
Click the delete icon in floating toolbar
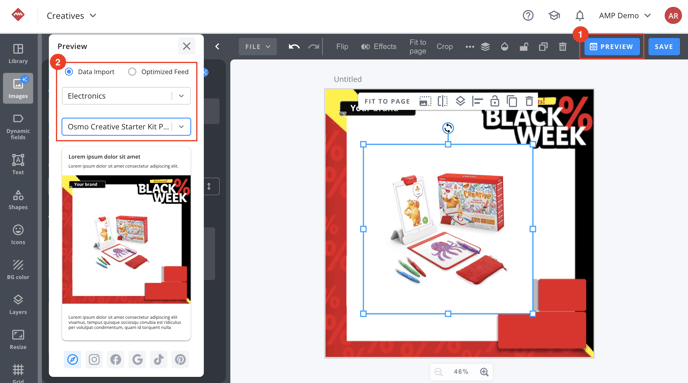click(530, 101)
